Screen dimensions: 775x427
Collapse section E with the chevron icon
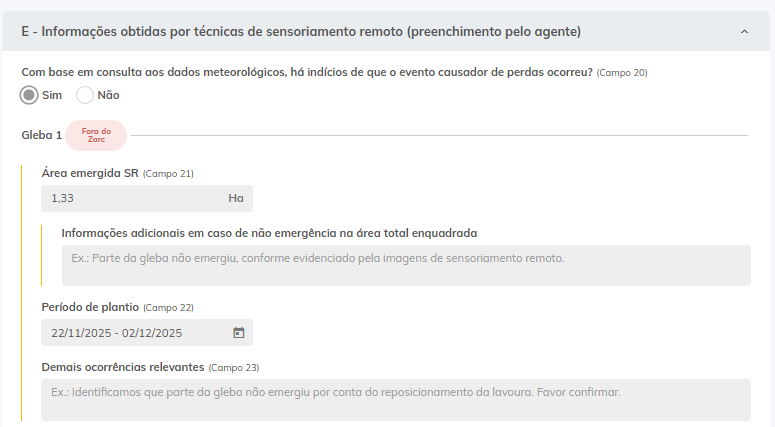pos(744,32)
